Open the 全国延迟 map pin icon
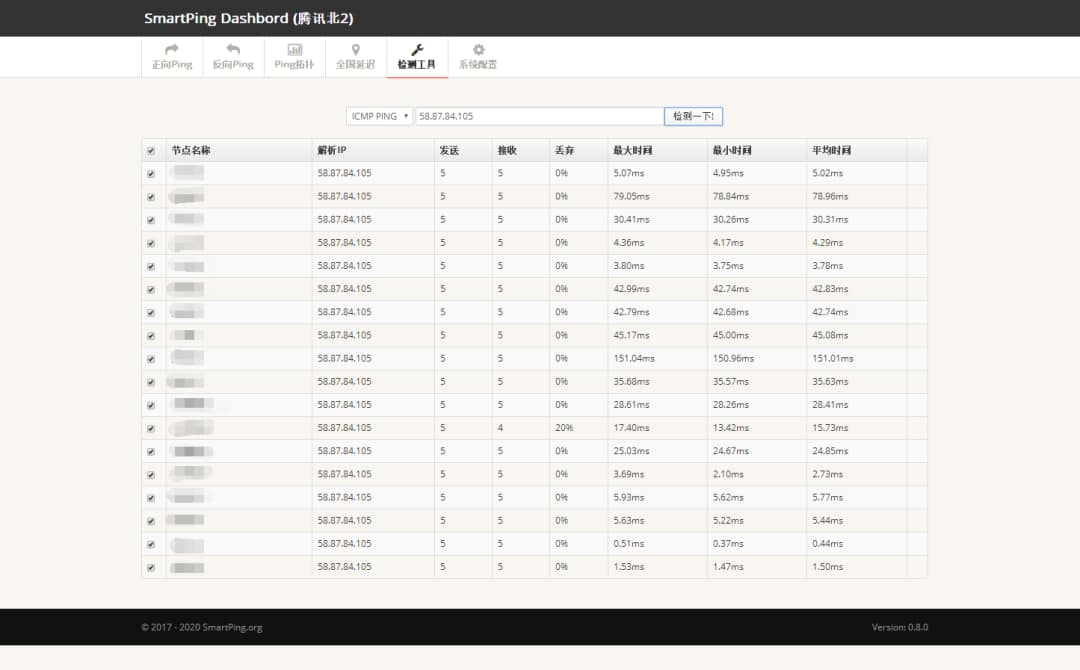This screenshot has width=1080, height=670. pyautogui.click(x=355, y=50)
